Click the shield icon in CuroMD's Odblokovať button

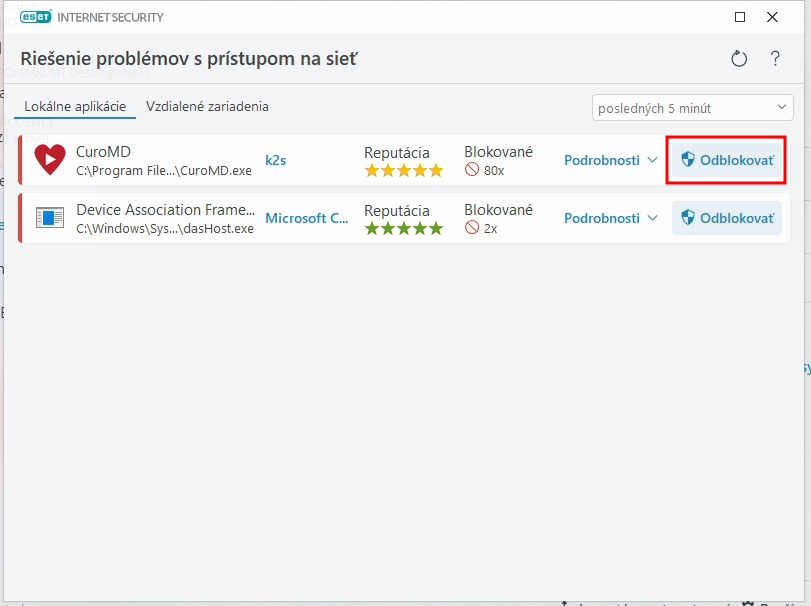(x=687, y=160)
